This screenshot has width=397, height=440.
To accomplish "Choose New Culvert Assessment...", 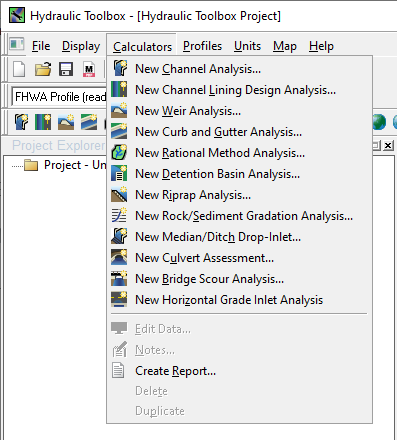I will [x=240, y=258].
